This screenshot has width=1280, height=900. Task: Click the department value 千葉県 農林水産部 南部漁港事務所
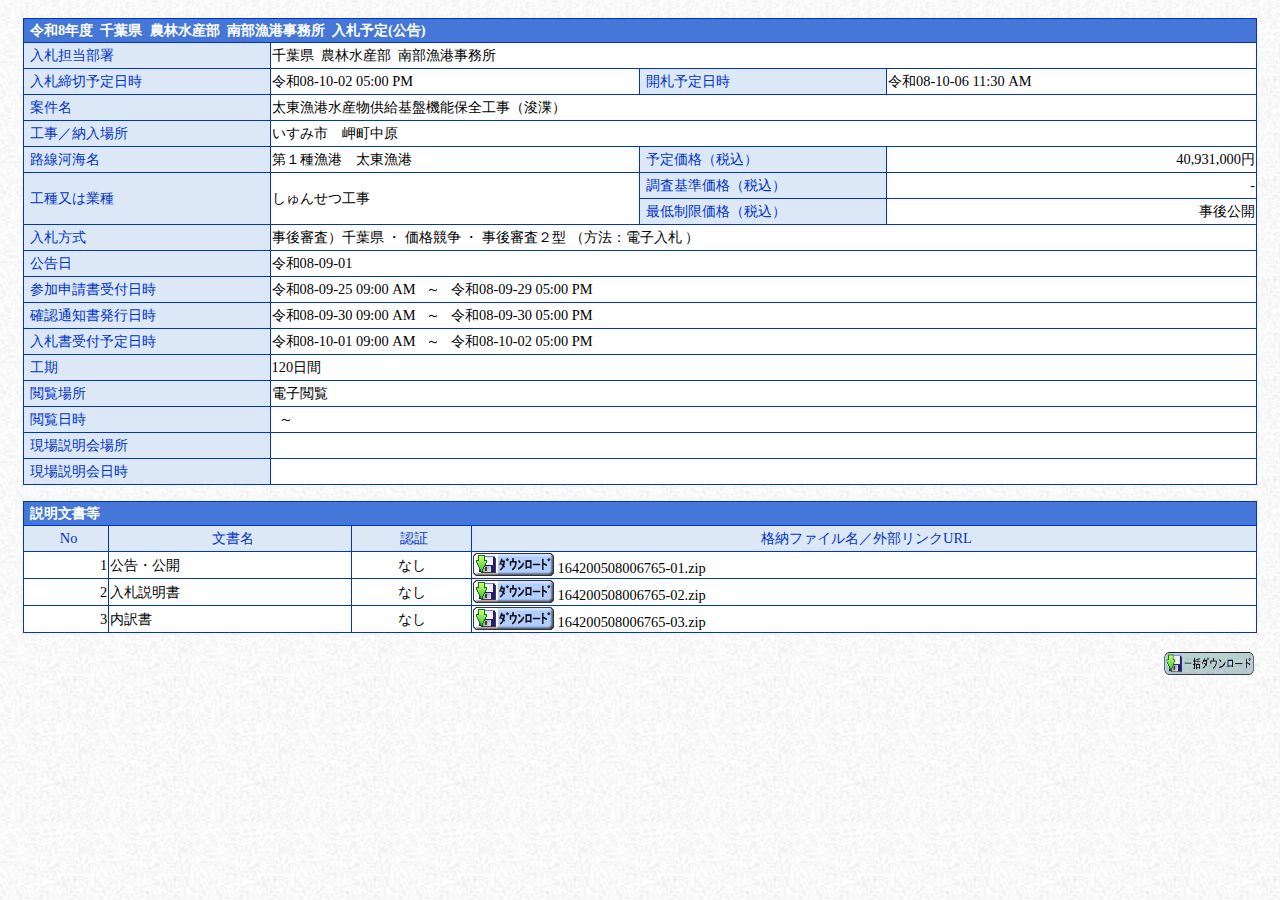point(384,55)
